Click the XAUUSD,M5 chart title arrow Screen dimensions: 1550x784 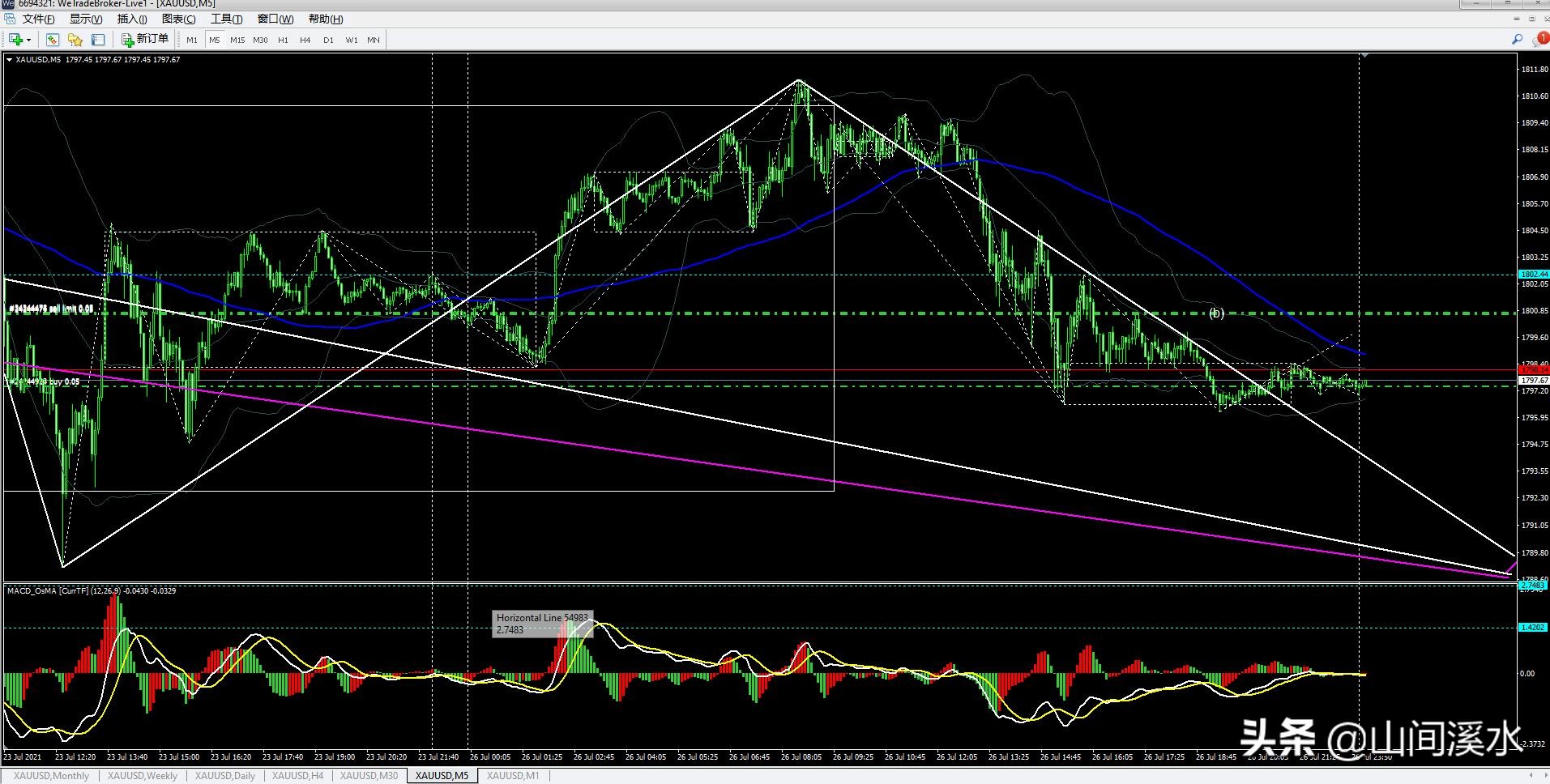(9, 60)
